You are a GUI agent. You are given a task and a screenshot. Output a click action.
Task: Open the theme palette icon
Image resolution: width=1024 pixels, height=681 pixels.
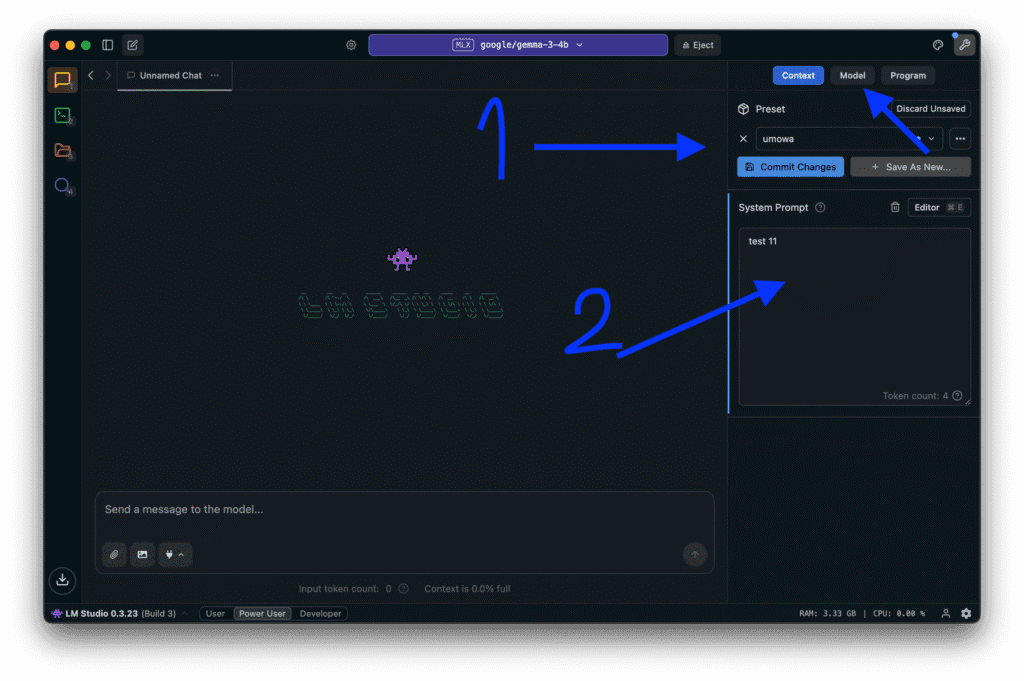coord(938,45)
